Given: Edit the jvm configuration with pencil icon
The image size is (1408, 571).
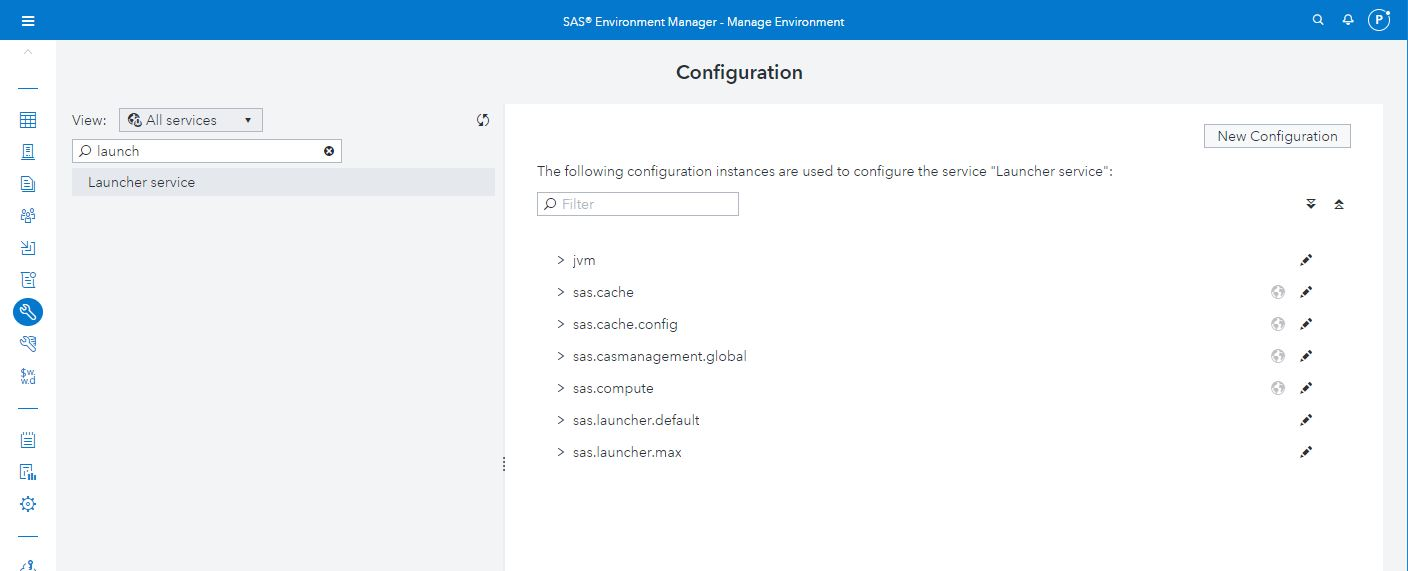Looking at the screenshot, I should point(1305,260).
